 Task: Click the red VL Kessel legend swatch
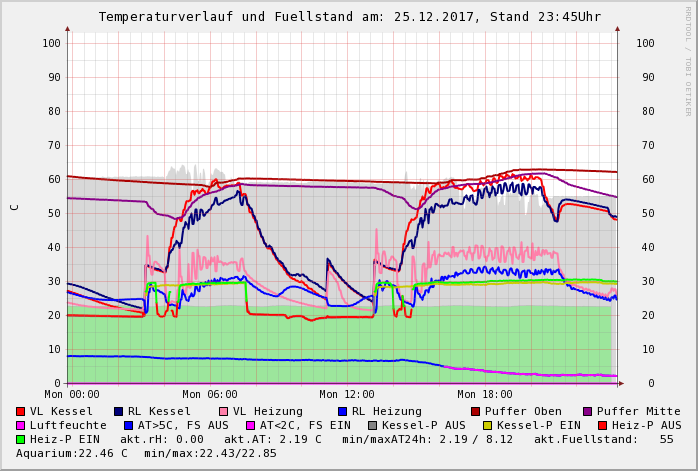point(21,411)
